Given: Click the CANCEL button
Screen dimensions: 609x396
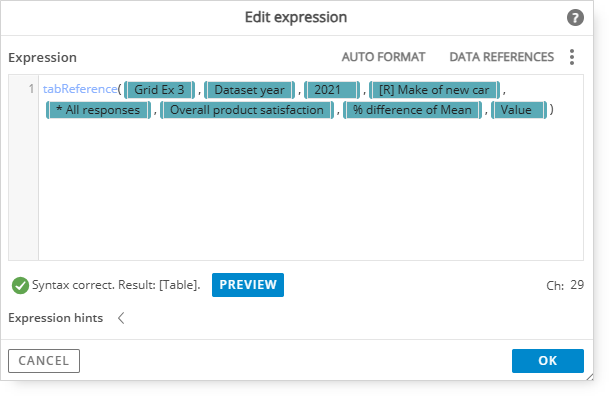Looking at the screenshot, I should [44, 361].
